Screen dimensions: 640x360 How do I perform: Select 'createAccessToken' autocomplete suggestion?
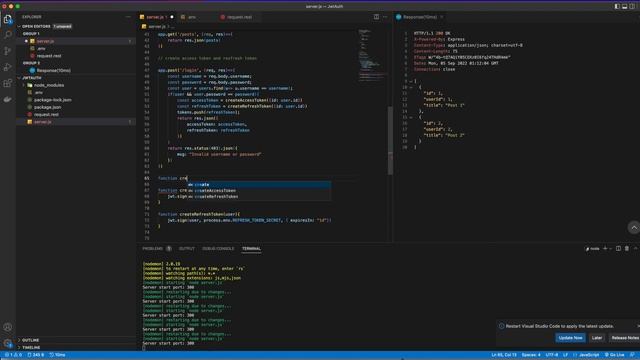[259, 191]
